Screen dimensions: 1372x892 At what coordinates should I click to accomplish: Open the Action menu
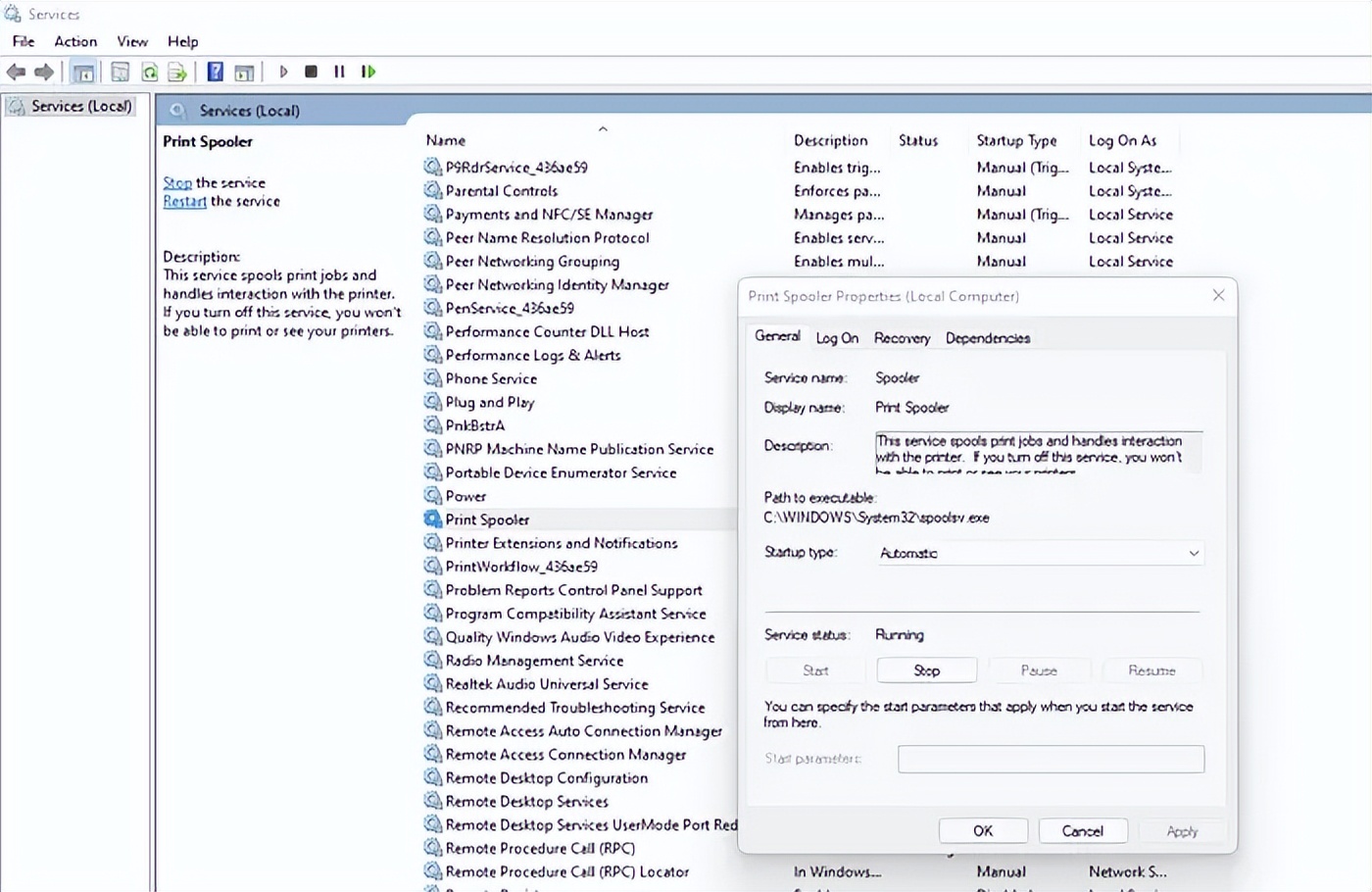[75, 41]
